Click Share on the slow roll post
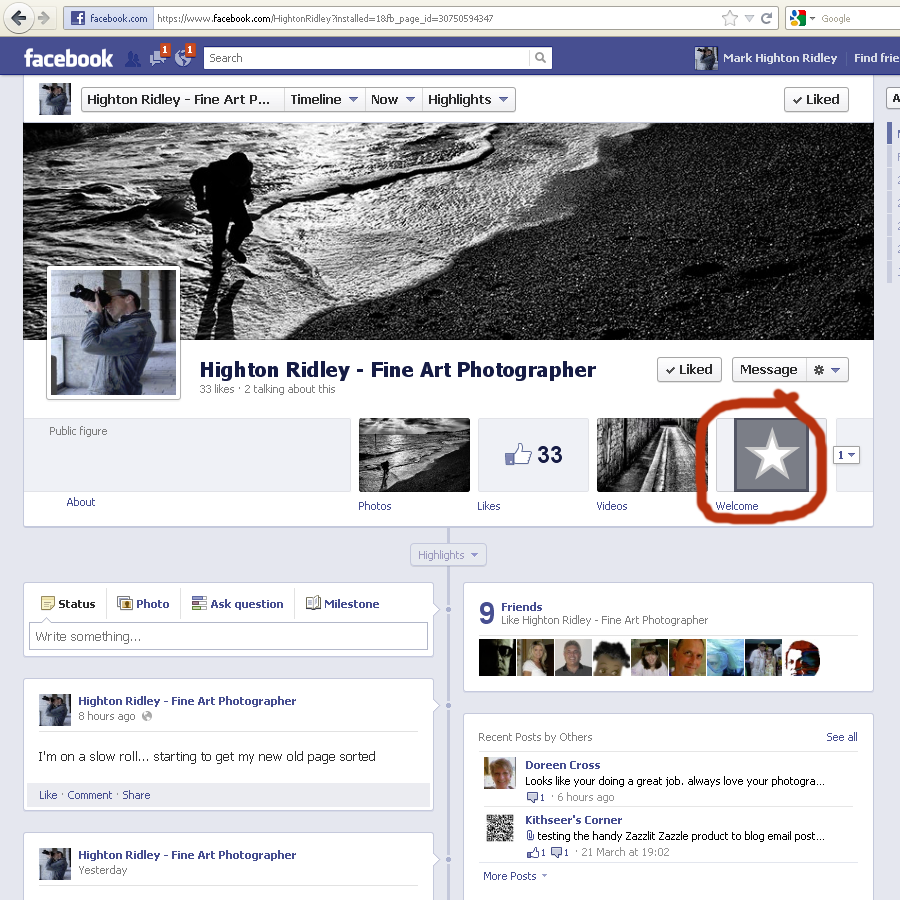The height and width of the screenshot is (900, 900). 136,795
